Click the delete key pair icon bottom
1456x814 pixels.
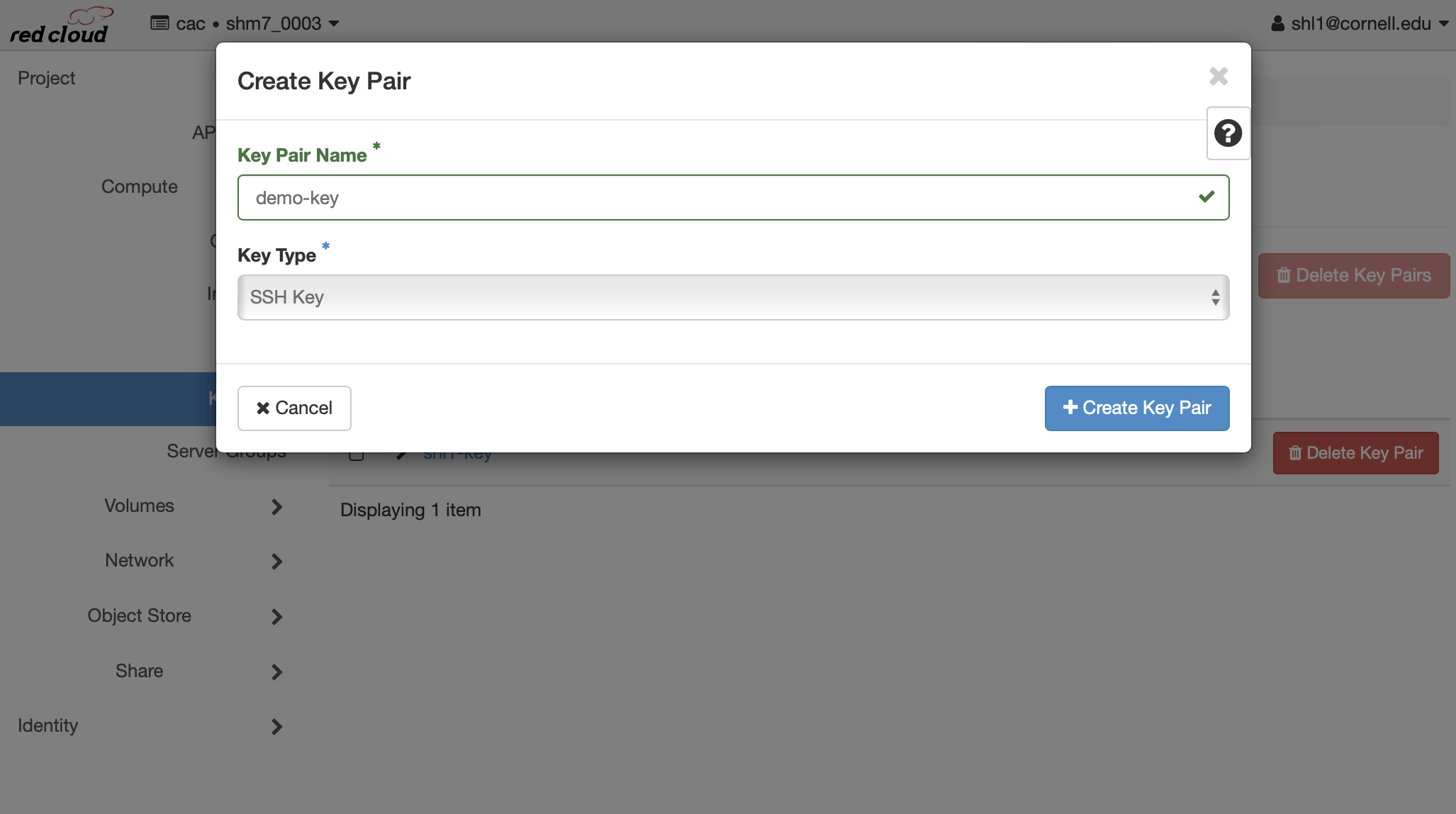pyautogui.click(x=1293, y=453)
